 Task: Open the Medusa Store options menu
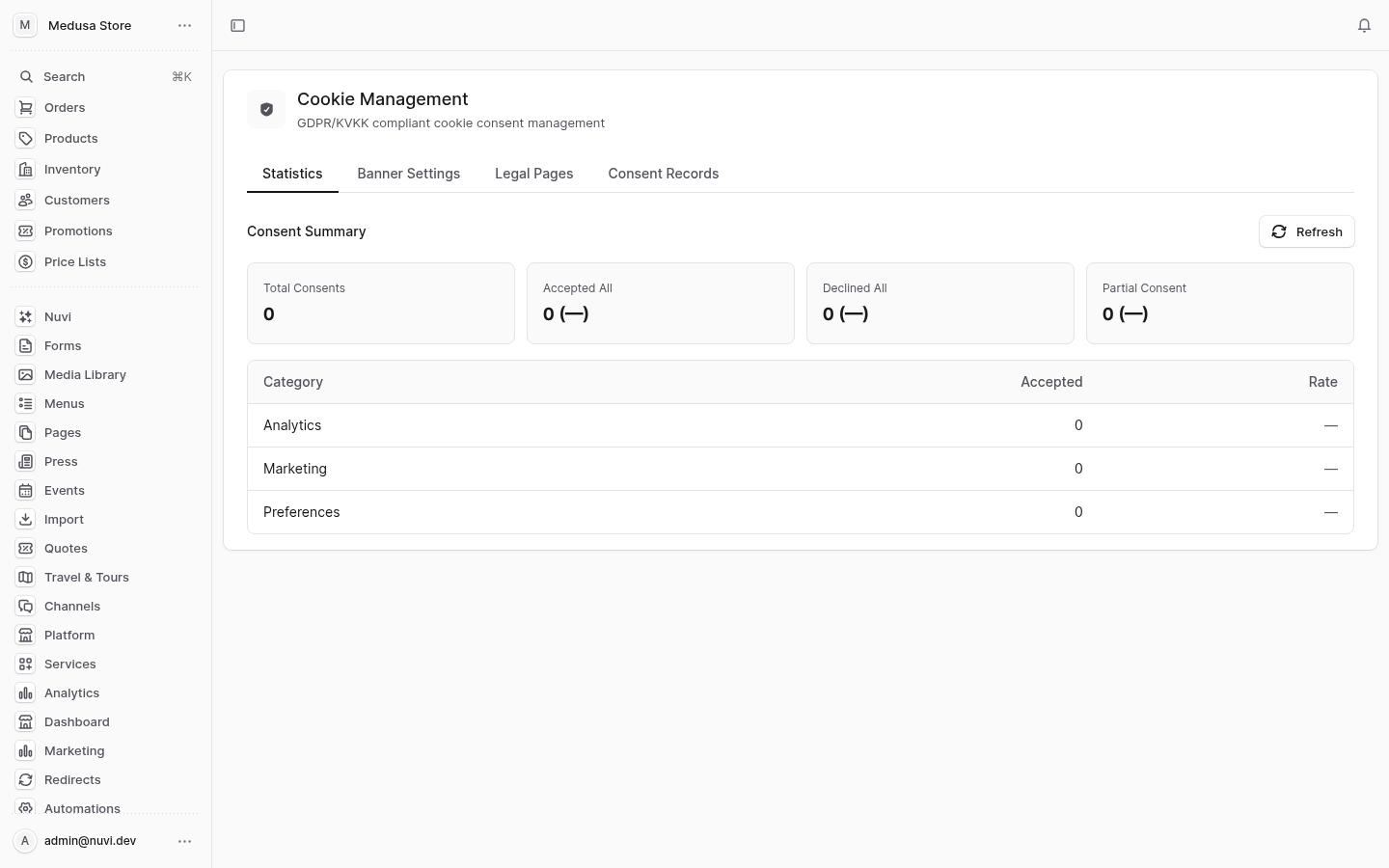(x=184, y=26)
